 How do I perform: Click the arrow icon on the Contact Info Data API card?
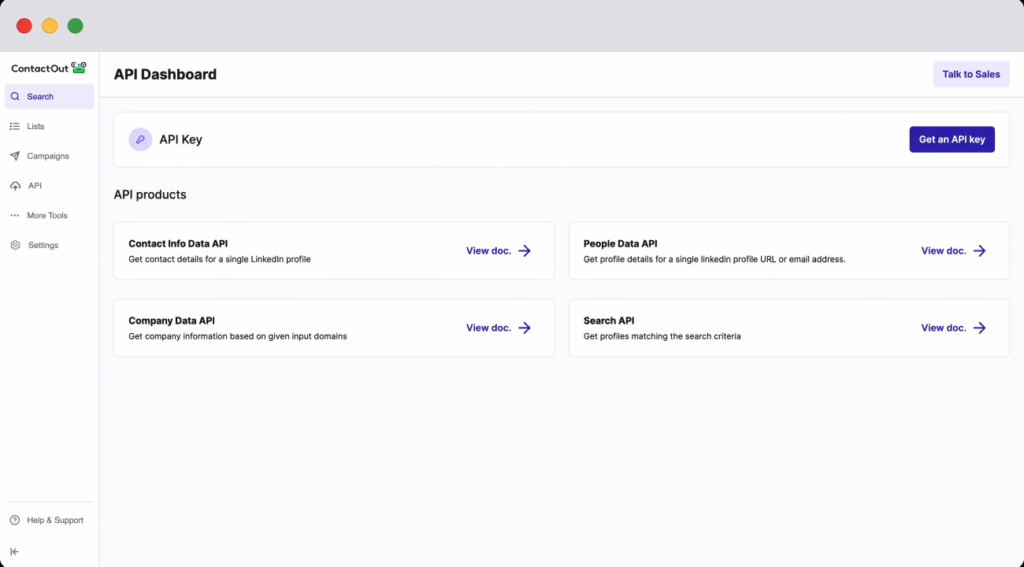click(524, 251)
